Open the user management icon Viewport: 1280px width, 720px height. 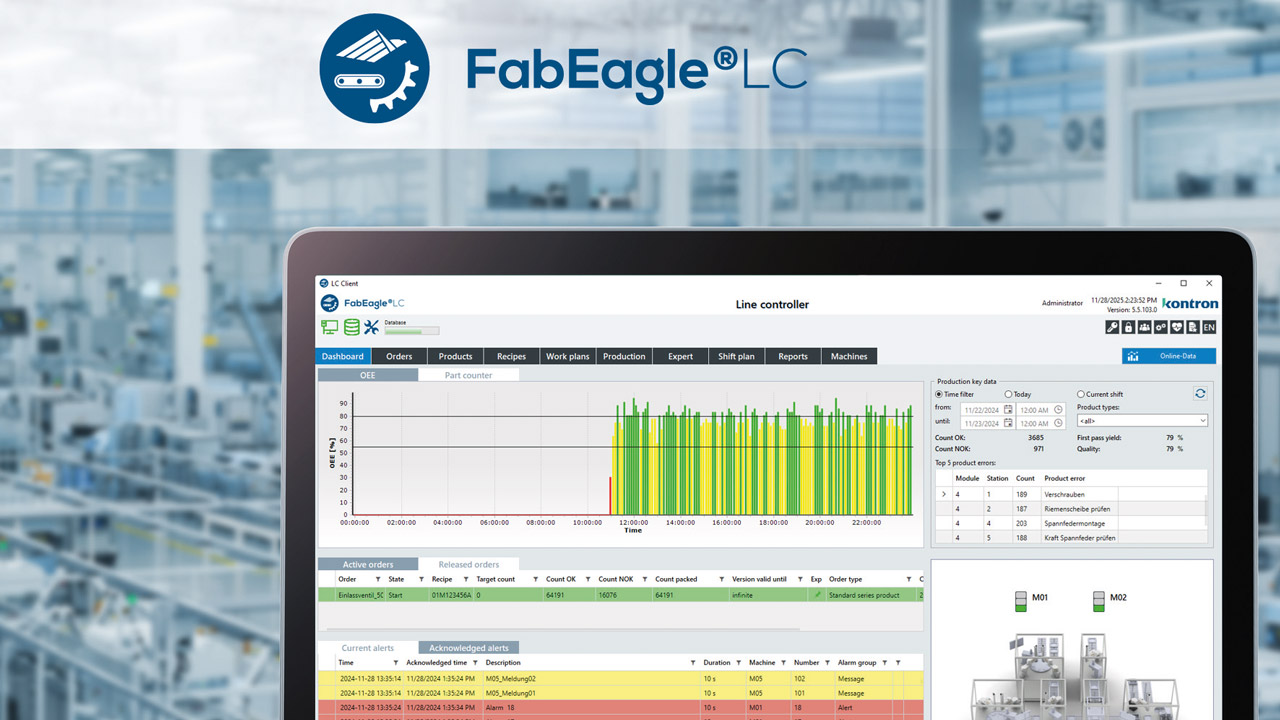[1144, 327]
